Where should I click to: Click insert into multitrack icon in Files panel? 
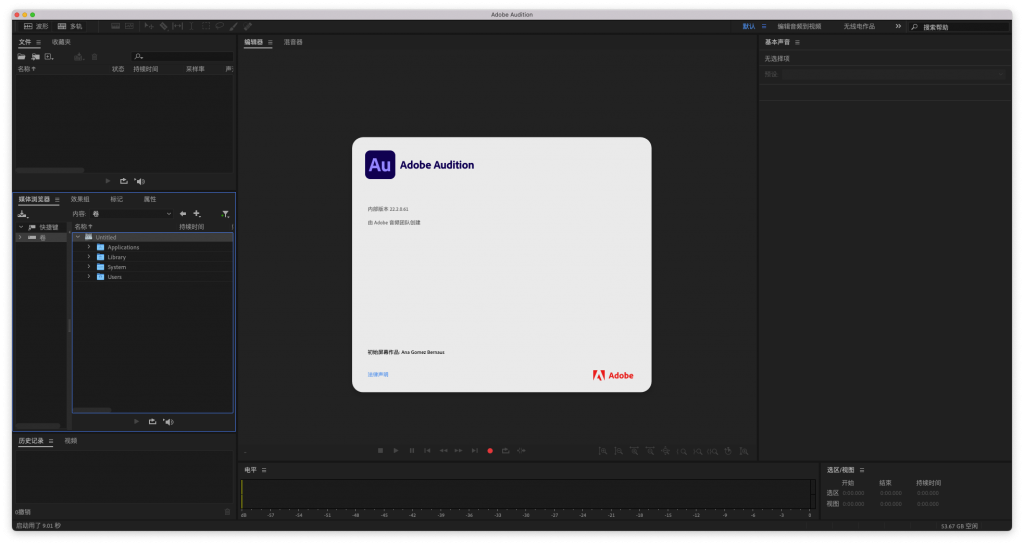pyautogui.click(x=78, y=57)
